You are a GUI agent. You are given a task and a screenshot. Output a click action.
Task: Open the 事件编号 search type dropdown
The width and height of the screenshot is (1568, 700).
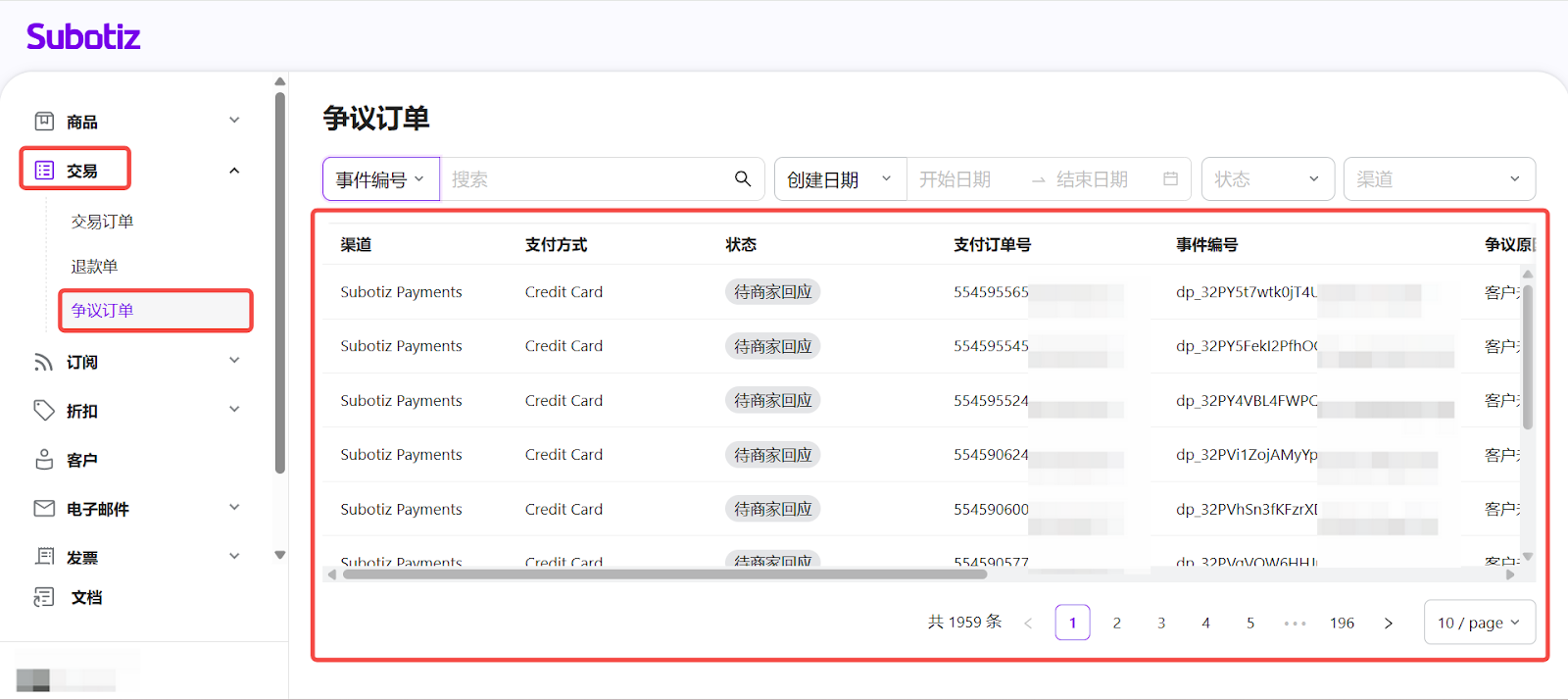click(x=380, y=179)
